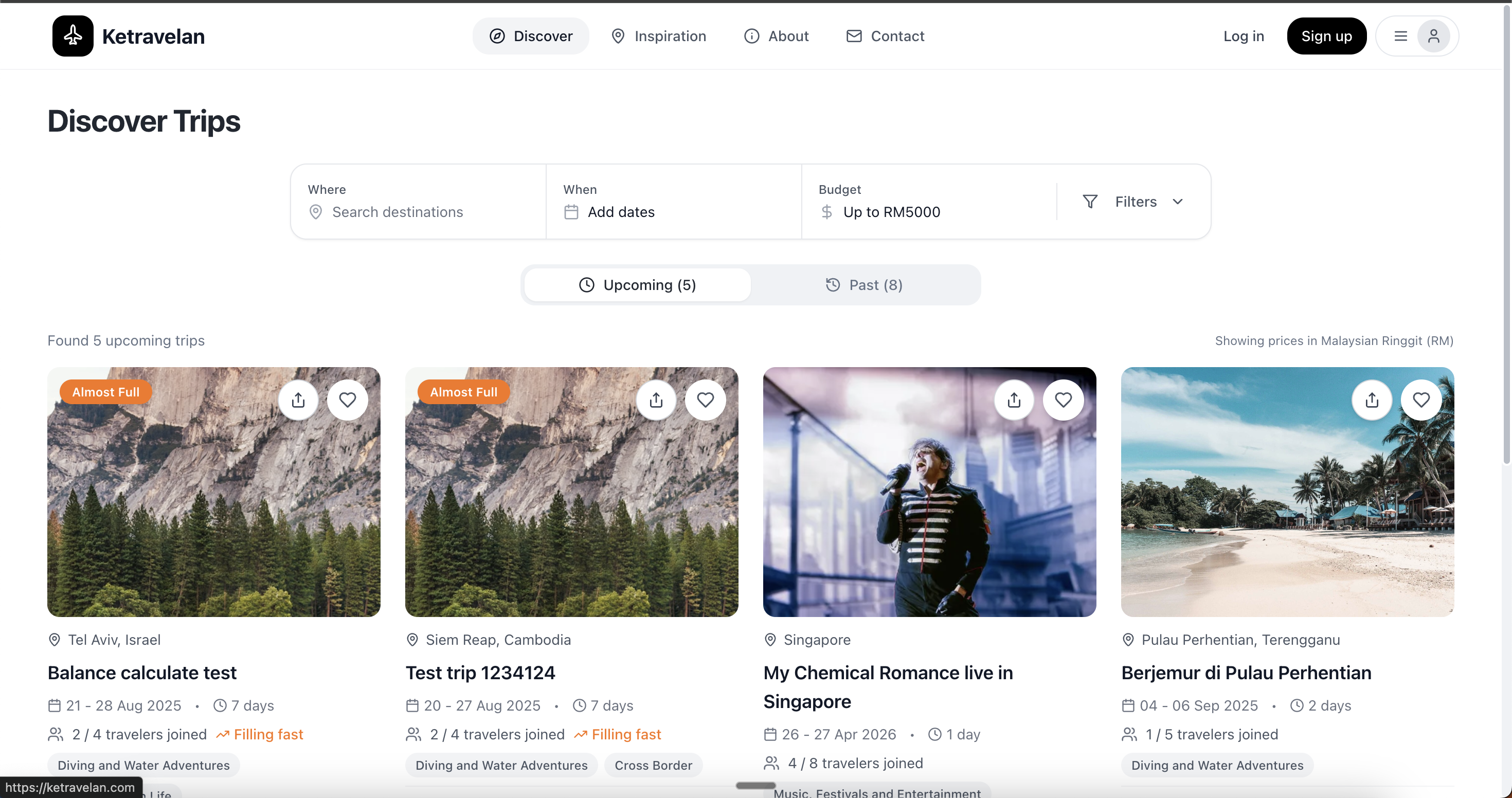Favorite the Balance calculate test trip
Screen dimensions: 1512x798
[x=348, y=400]
